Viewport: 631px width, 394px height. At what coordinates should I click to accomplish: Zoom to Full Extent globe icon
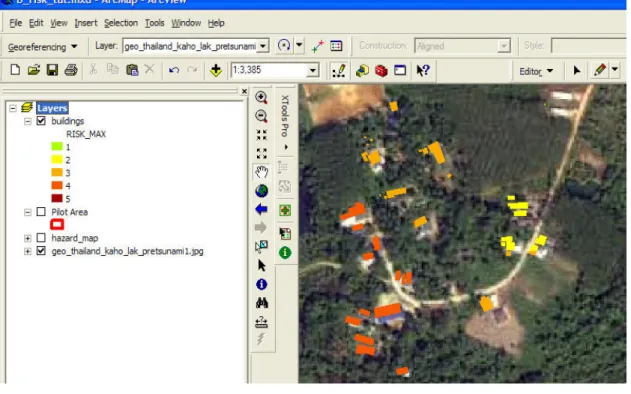click(x=262, y=190)
